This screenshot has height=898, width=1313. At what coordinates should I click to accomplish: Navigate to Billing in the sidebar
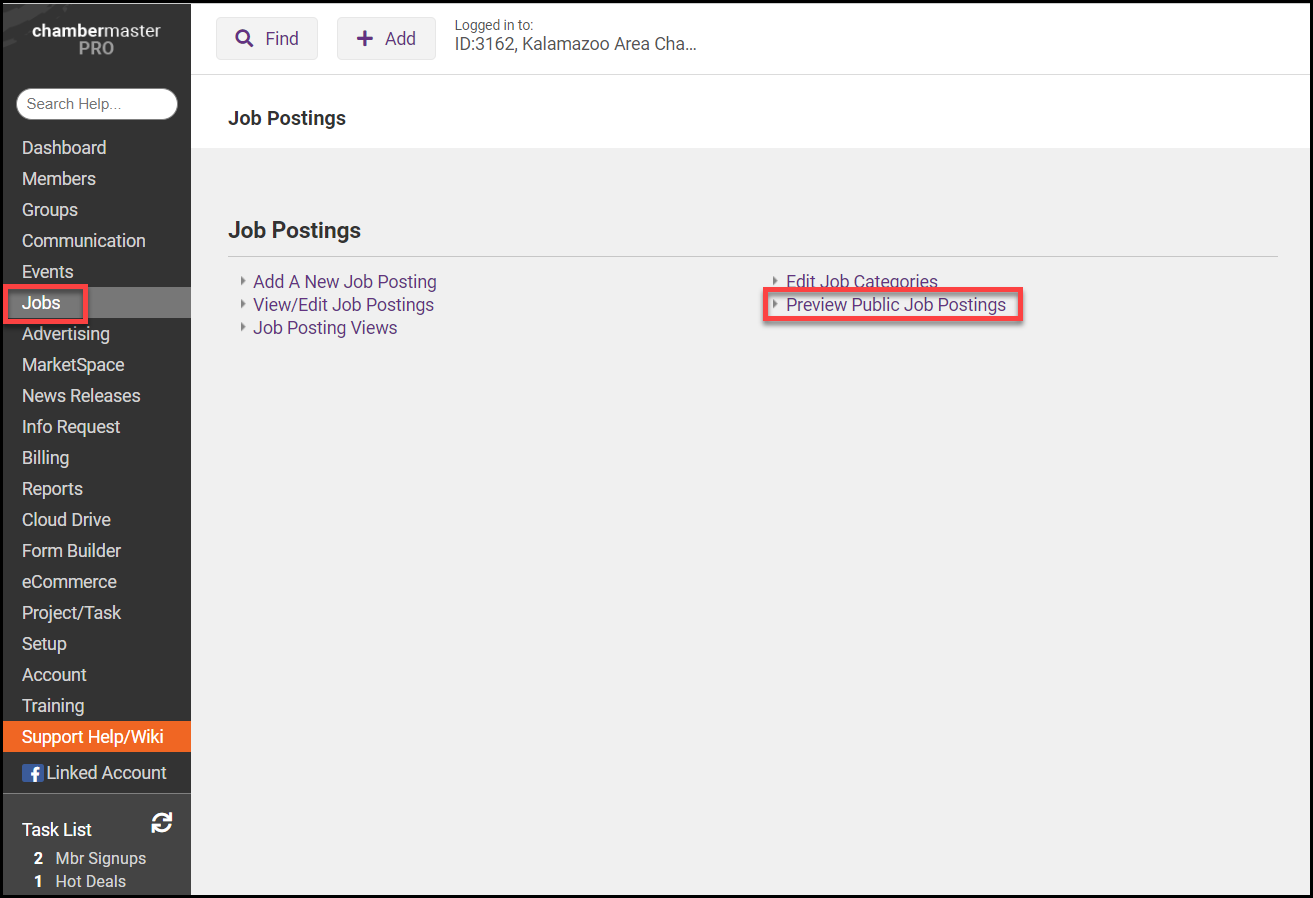[46, 458]
